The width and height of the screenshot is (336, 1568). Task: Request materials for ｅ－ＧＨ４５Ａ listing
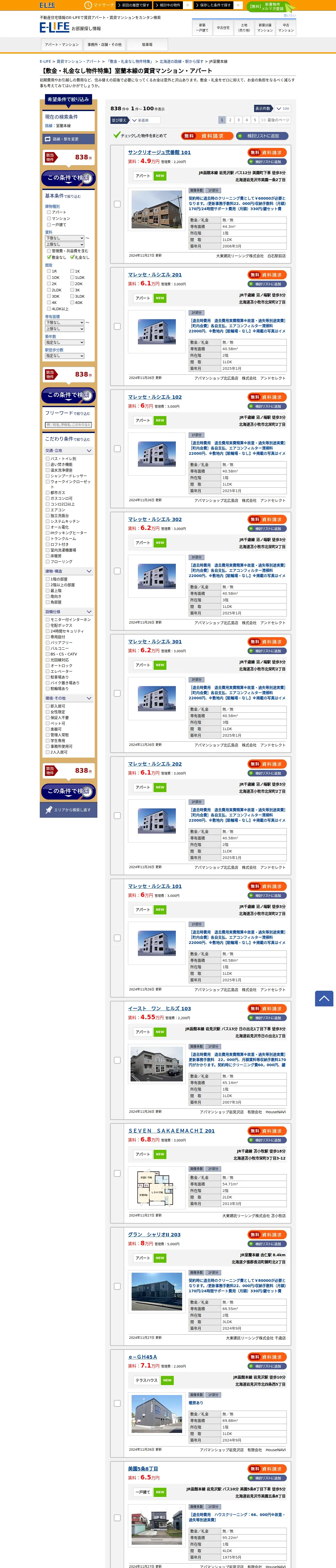[x=267, y=1357]
